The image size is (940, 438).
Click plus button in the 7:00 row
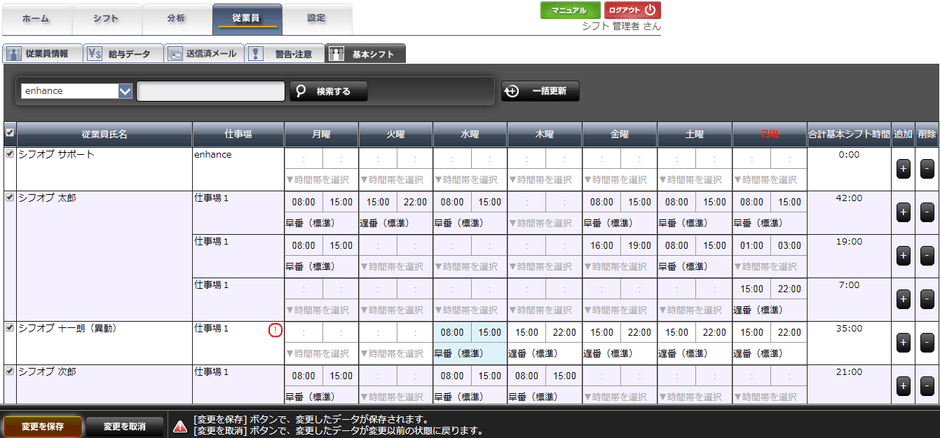(903, 299)
